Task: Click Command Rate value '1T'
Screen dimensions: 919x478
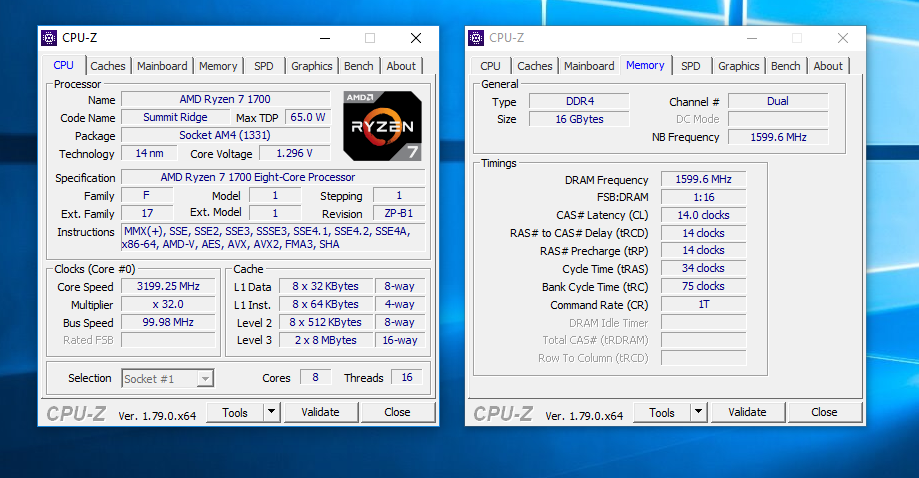Action: [703, 305]
